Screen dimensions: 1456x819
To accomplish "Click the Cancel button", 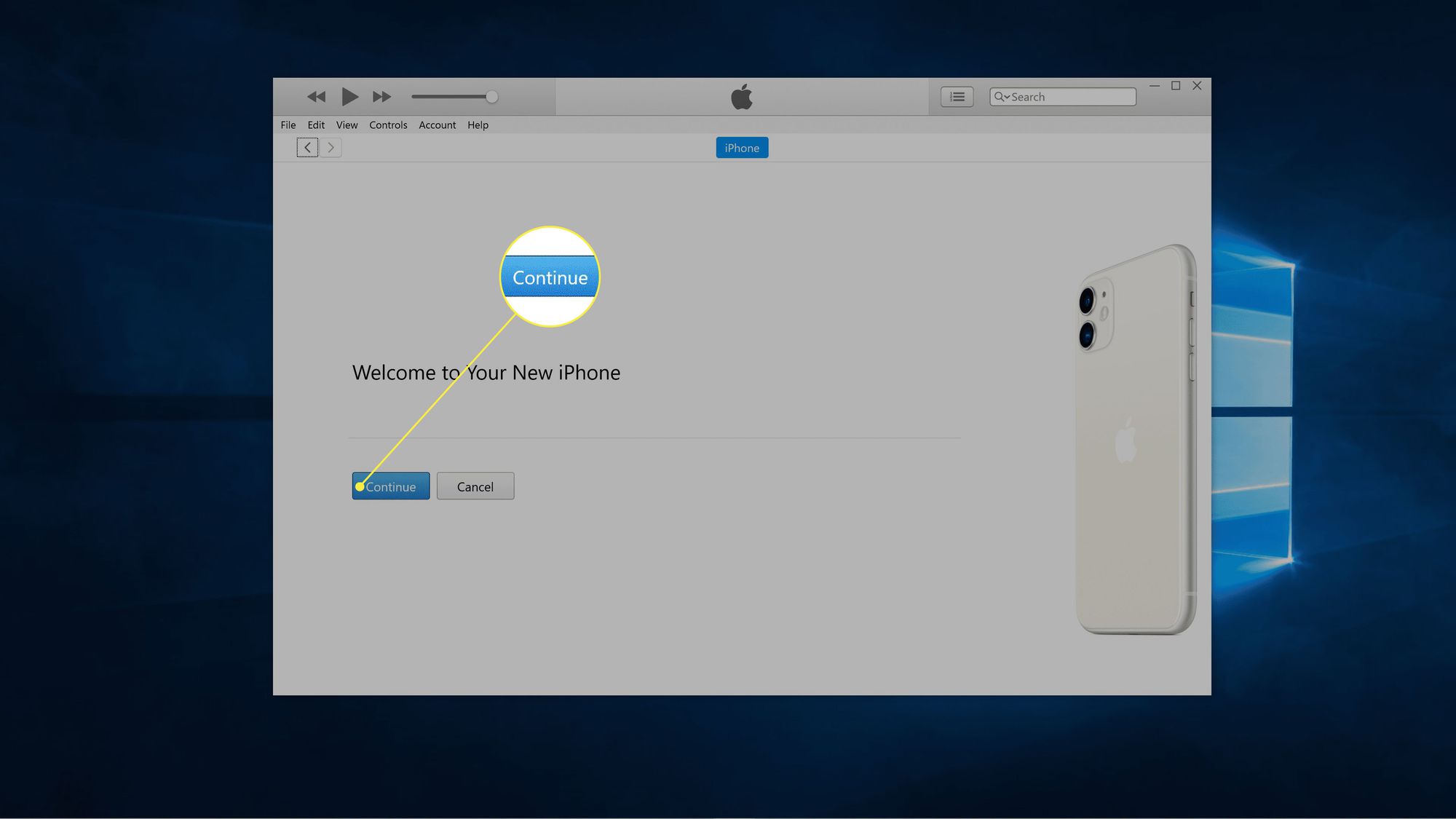I will point(475,486).
